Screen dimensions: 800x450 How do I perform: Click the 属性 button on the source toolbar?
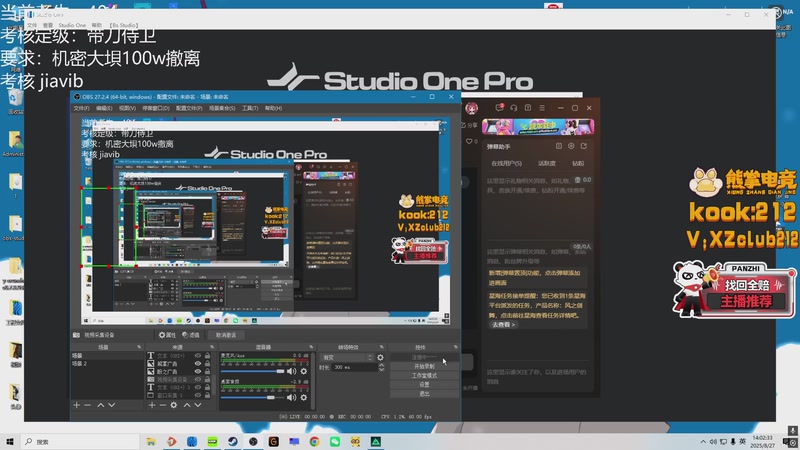167,335
